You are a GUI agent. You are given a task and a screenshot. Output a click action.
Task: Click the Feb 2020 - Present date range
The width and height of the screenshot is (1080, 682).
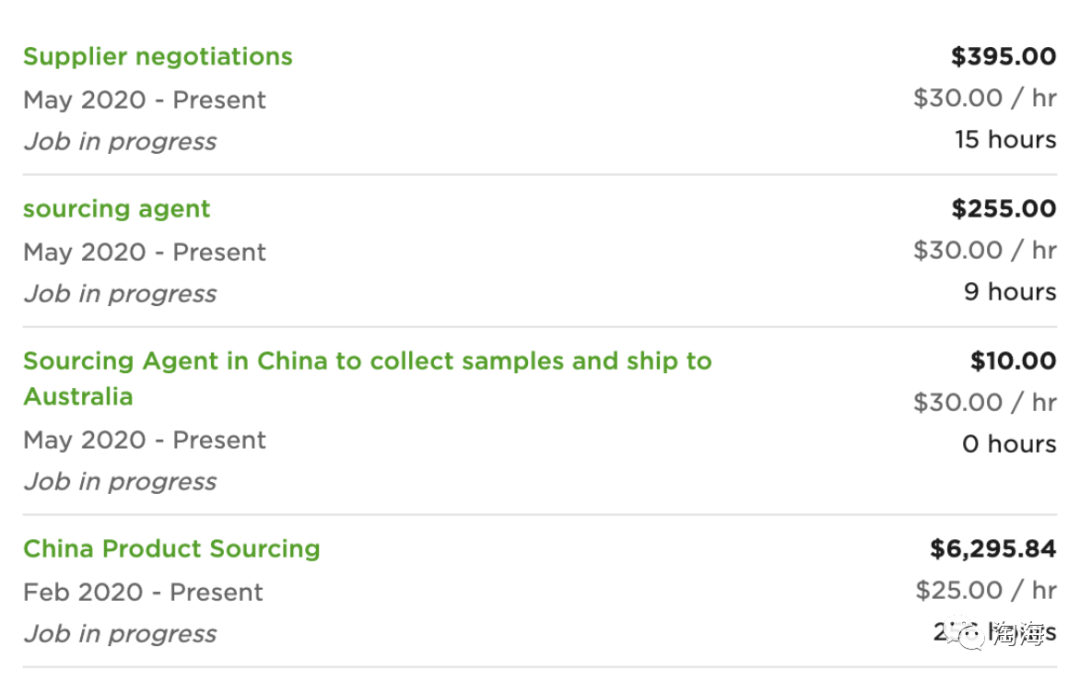click(143, 592)
